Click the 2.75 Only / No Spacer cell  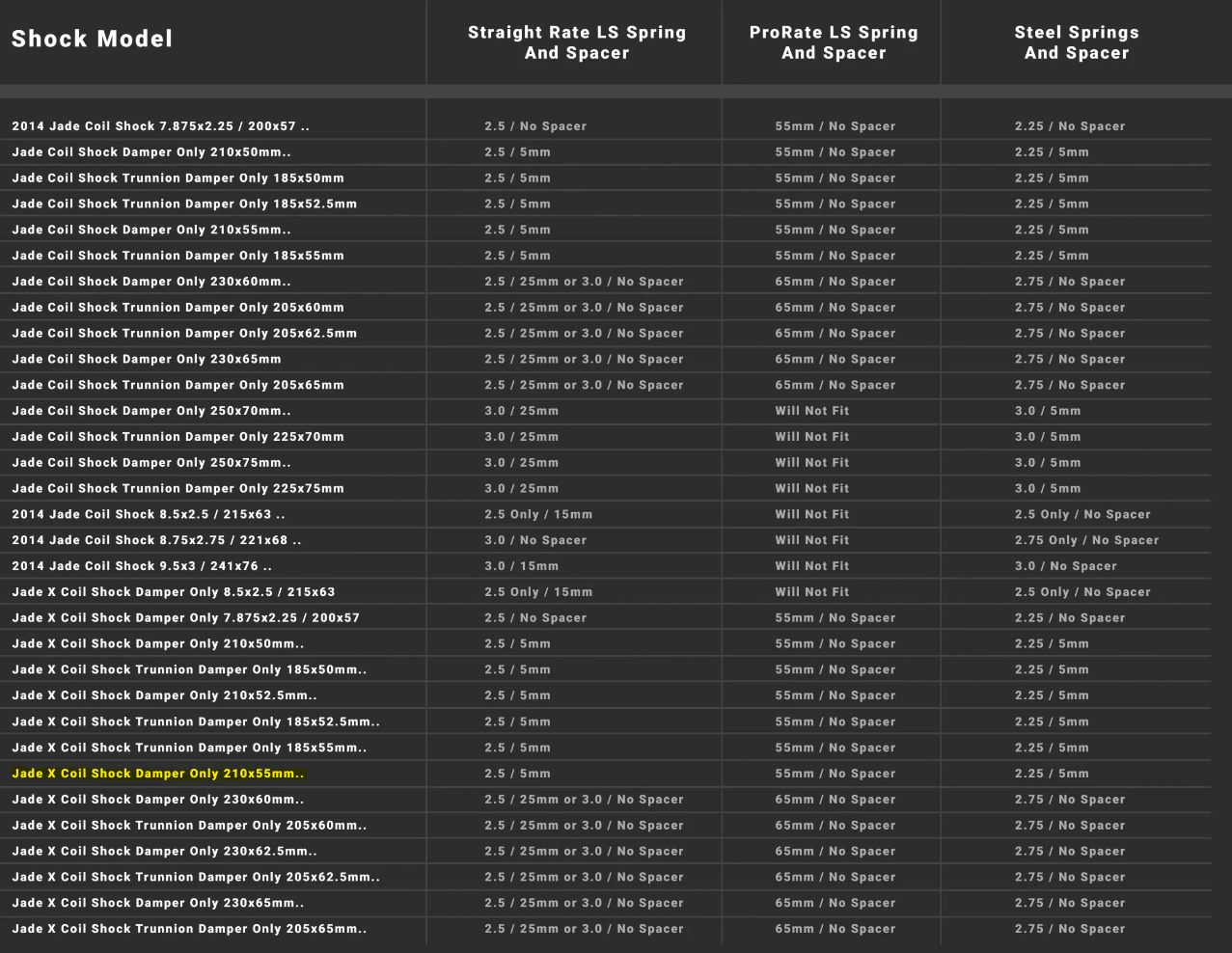tap(1086, 540)
